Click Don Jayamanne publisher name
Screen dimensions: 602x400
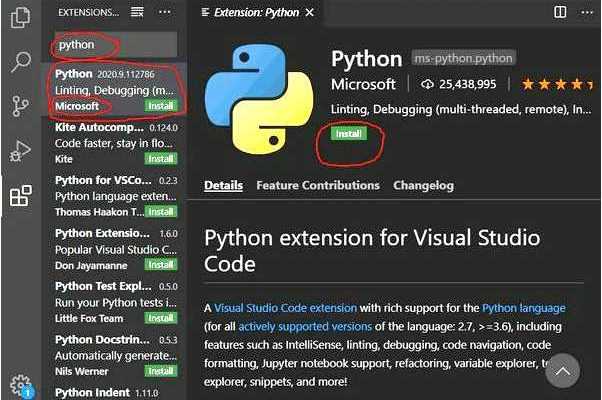click(x=91, y=265)
